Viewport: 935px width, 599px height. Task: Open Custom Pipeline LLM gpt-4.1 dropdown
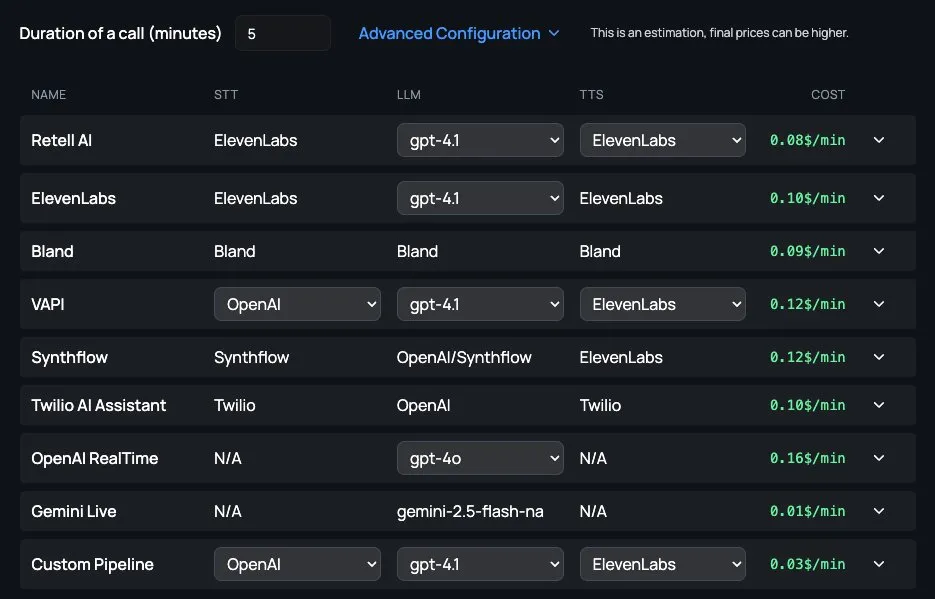pyautogui.click(x=480, y=564)
